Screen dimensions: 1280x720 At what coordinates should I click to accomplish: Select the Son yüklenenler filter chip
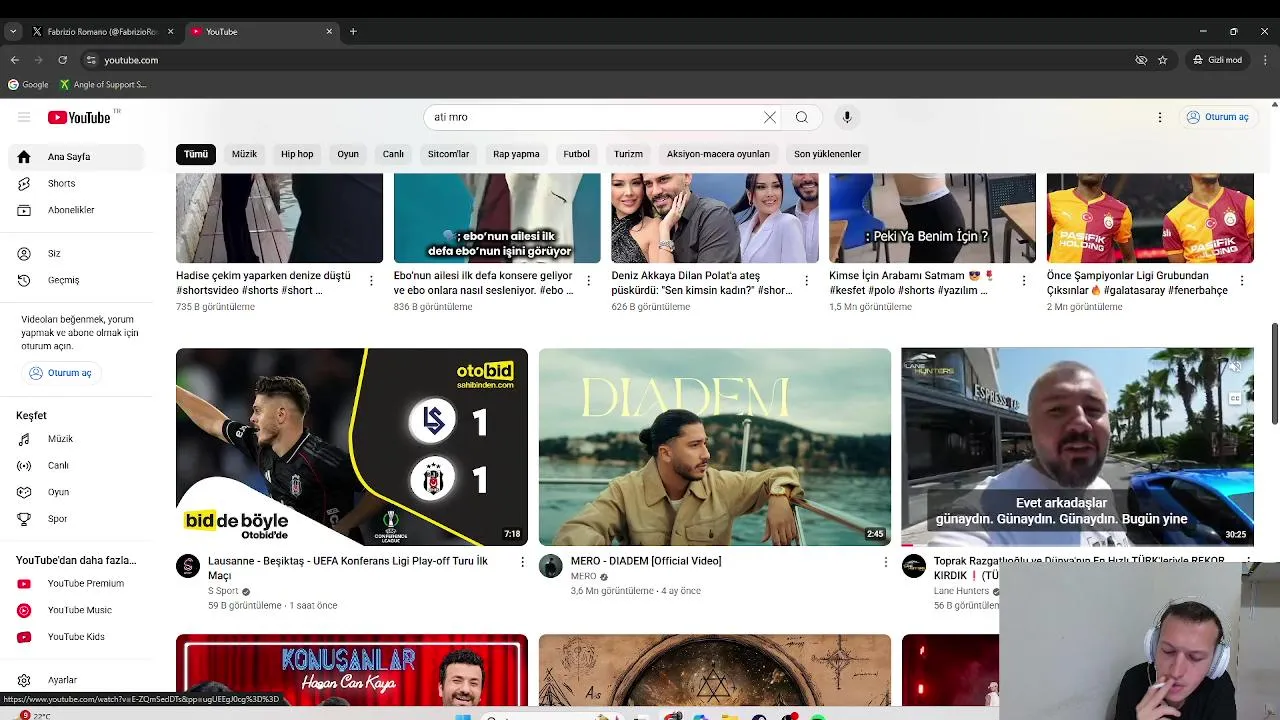click(827, 154)
